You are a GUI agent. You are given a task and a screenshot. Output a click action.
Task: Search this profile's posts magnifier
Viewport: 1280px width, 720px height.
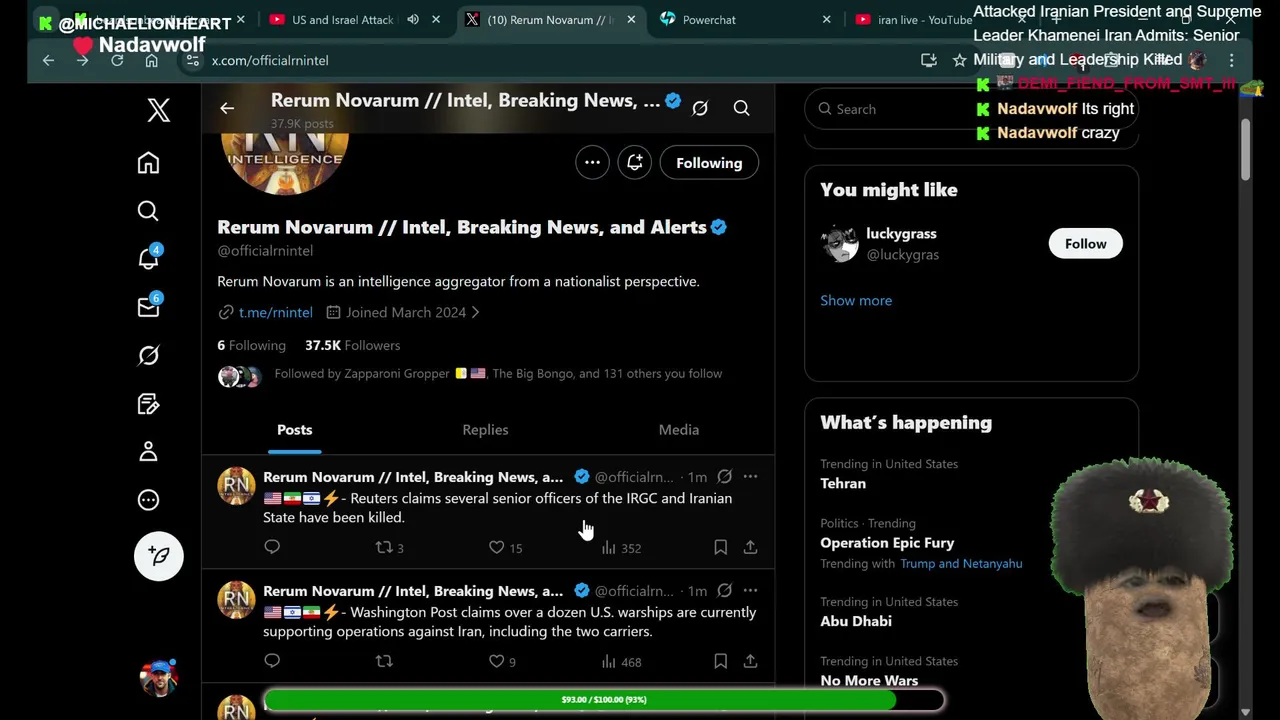point(741,108)
